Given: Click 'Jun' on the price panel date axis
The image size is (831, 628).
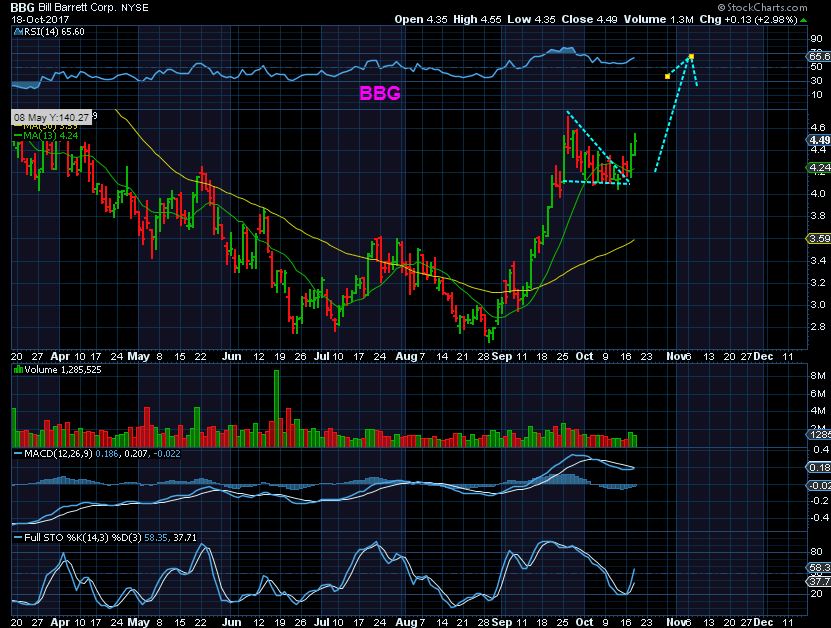Looking at the screenshot, I should [x=232, y=357].
